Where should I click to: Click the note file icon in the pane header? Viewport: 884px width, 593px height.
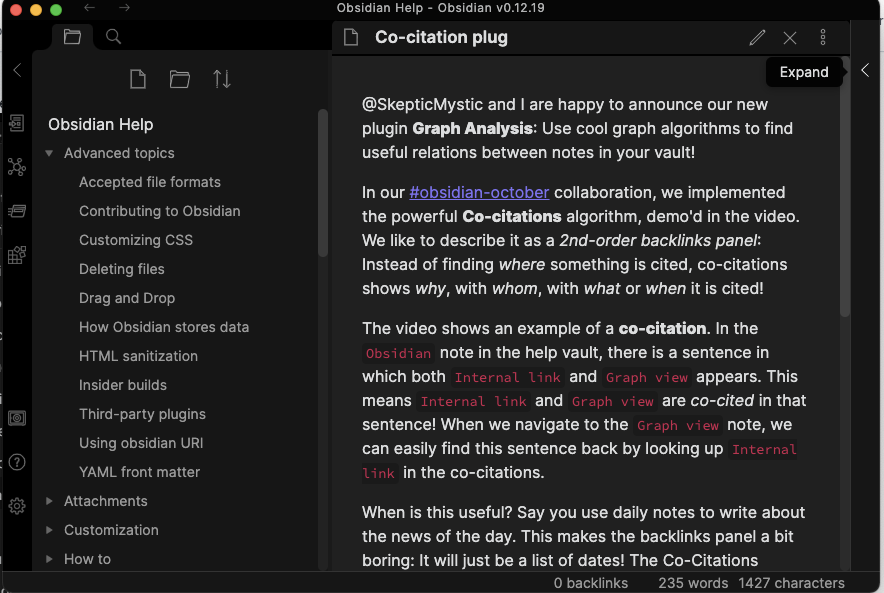click(351, 37)
